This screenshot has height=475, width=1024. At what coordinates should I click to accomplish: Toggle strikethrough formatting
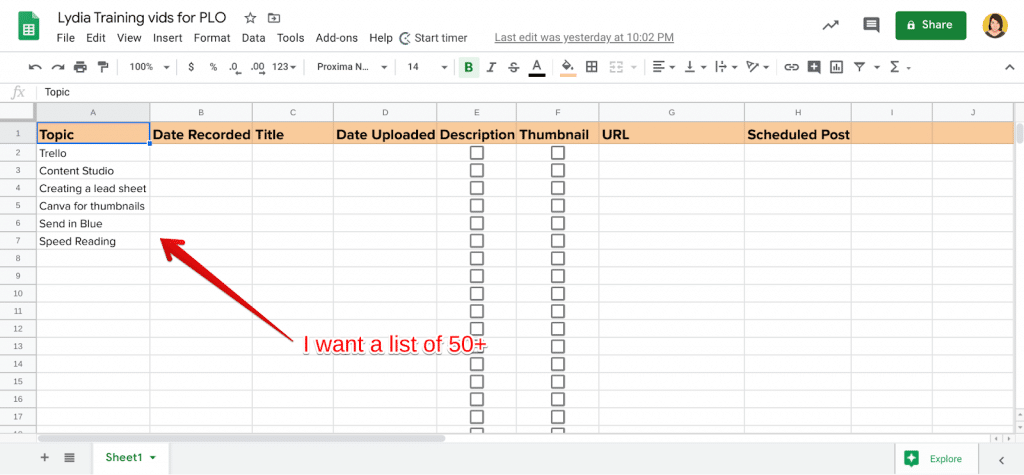[x=514, y=67]
